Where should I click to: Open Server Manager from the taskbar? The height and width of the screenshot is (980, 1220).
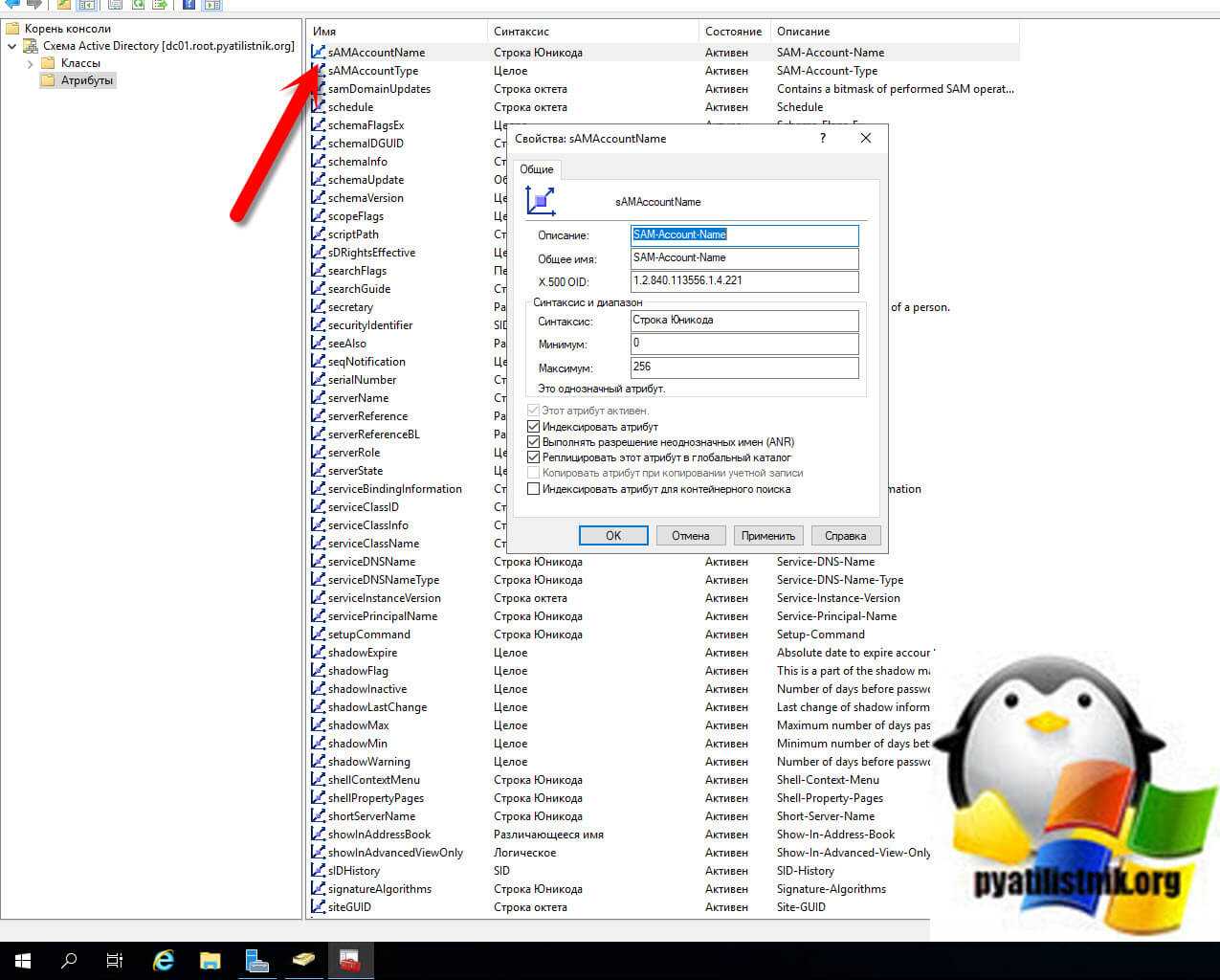tap(256, 960)
